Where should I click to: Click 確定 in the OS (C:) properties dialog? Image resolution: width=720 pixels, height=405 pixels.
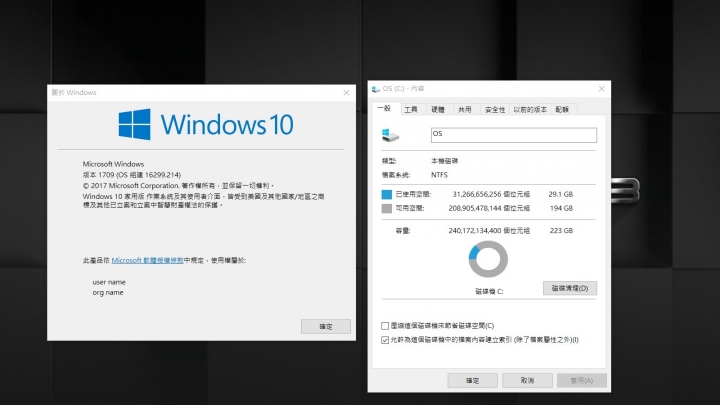472,380
